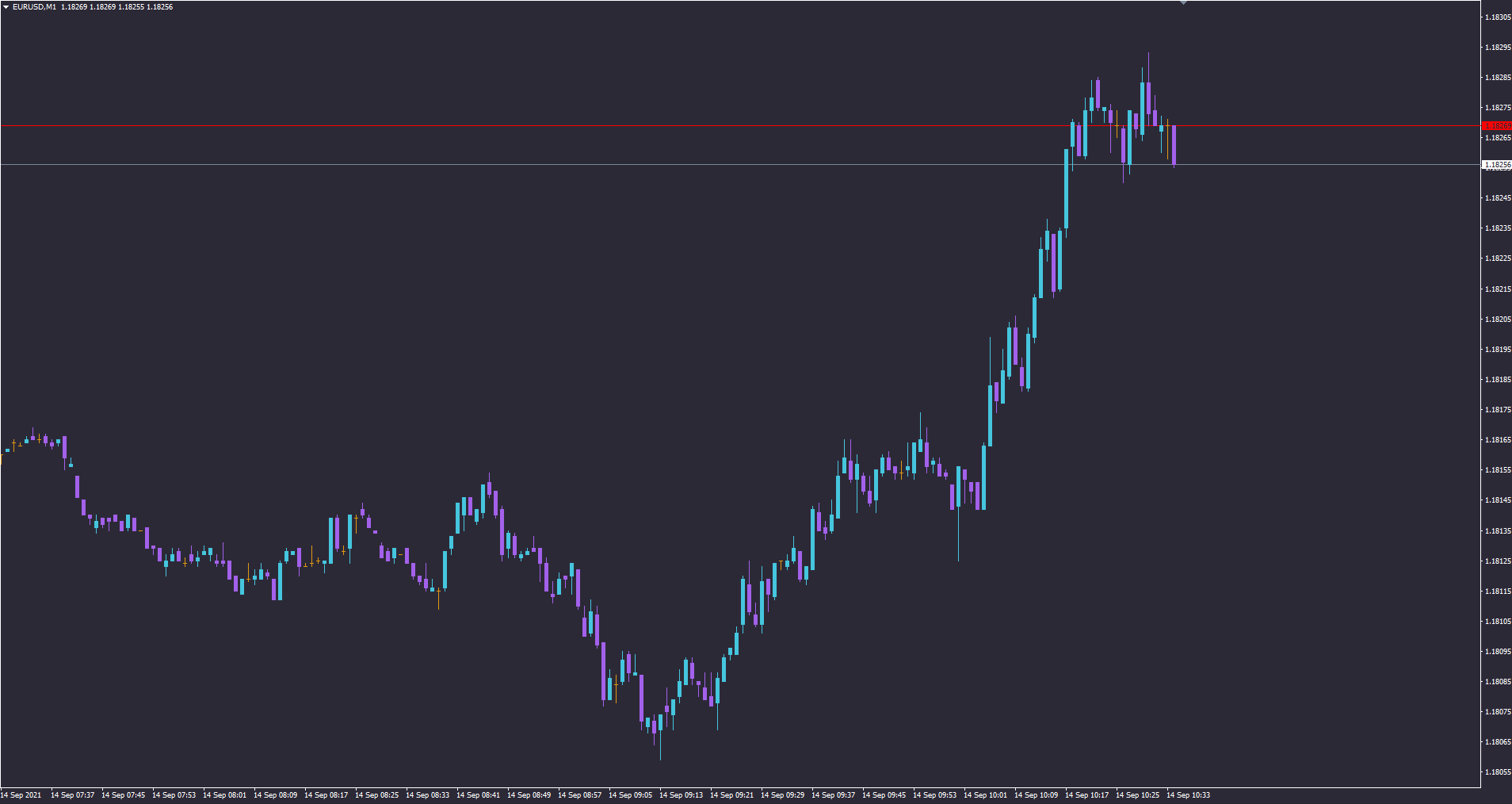
Task: Click the 14 Sep 09:05 time label
Action: (630, 795)
